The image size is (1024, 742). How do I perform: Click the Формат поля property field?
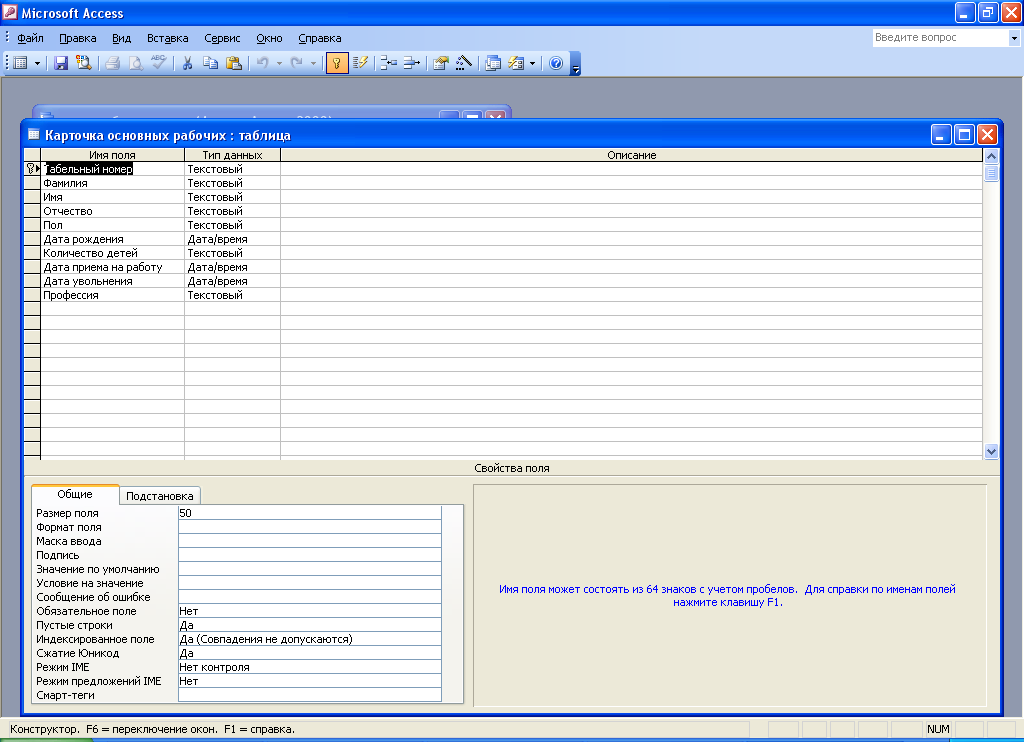310,527
